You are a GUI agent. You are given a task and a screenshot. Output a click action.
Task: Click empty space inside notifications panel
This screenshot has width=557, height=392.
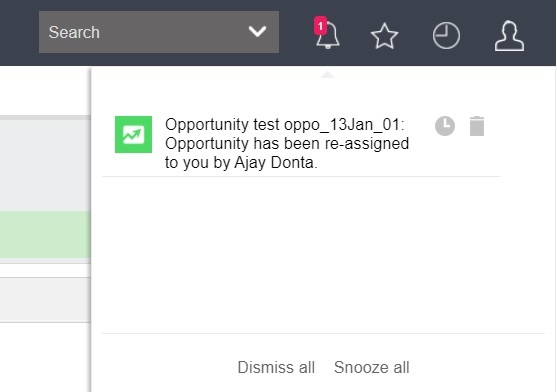[x=323, y=256]
